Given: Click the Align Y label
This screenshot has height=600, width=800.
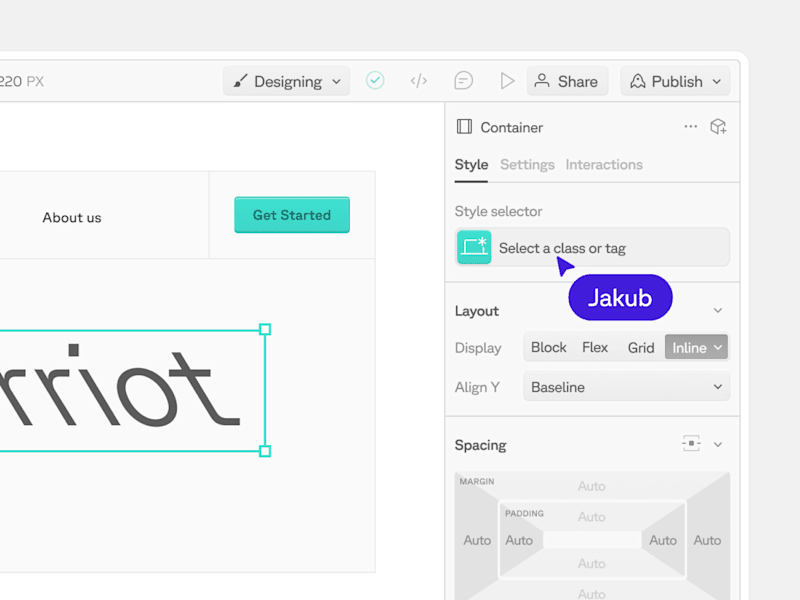Looking at the screenshot, I should pyautogui.click(x=477, y=387).
